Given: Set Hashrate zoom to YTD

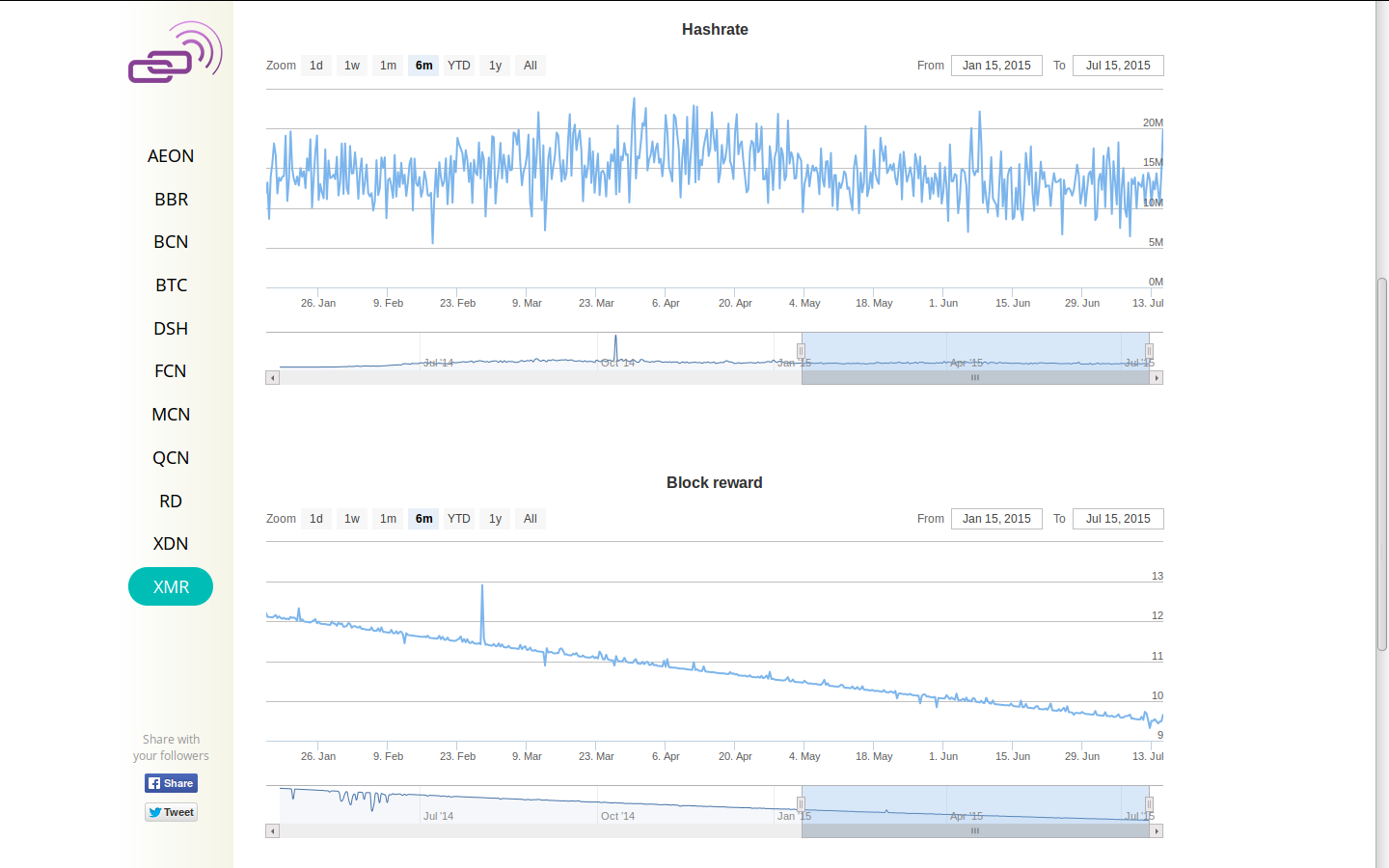Looking at the screenshot, I should pos(459,66).
